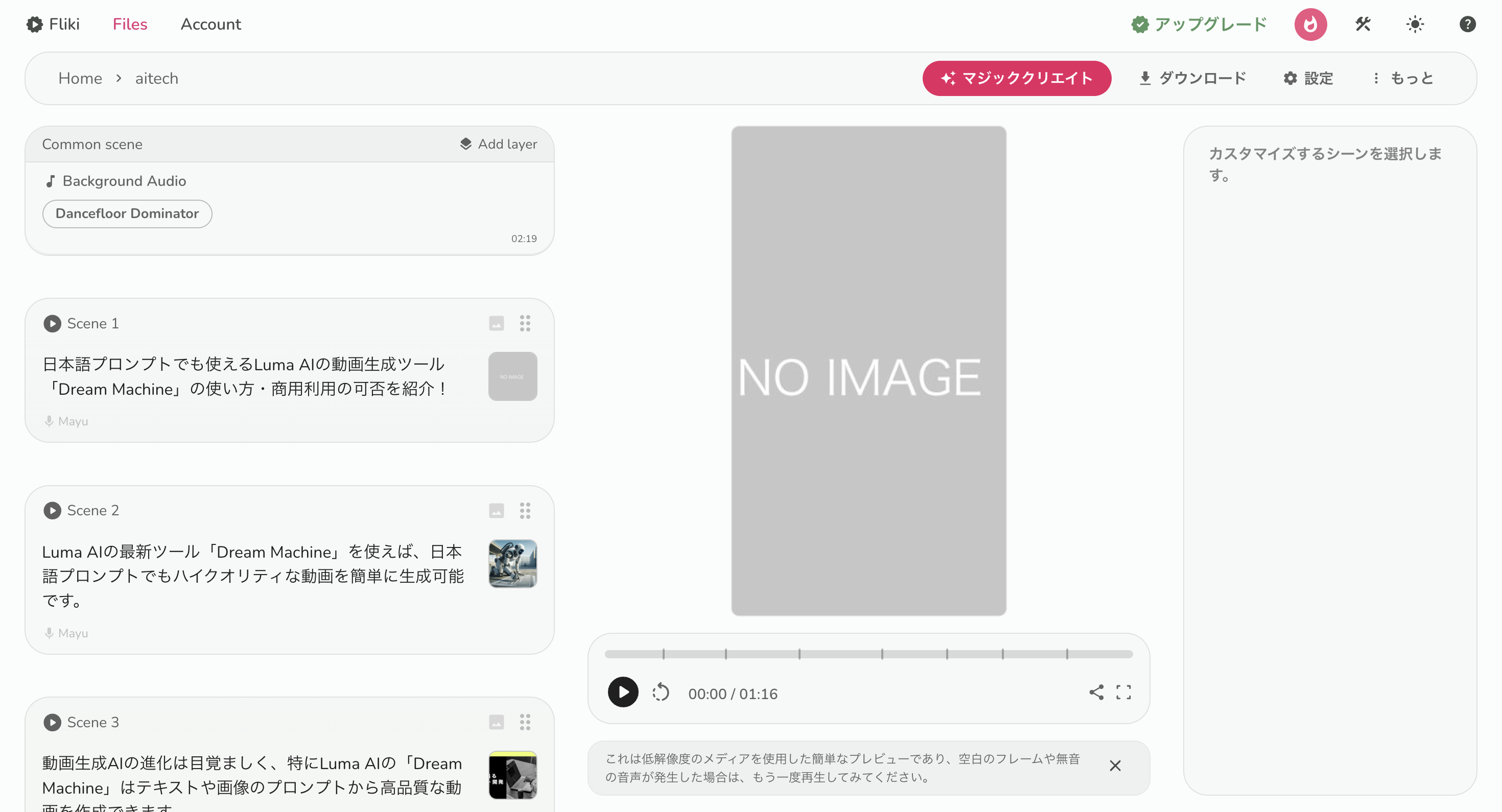
Task: Expand the もっと more menu
Action: point(1402,78)
